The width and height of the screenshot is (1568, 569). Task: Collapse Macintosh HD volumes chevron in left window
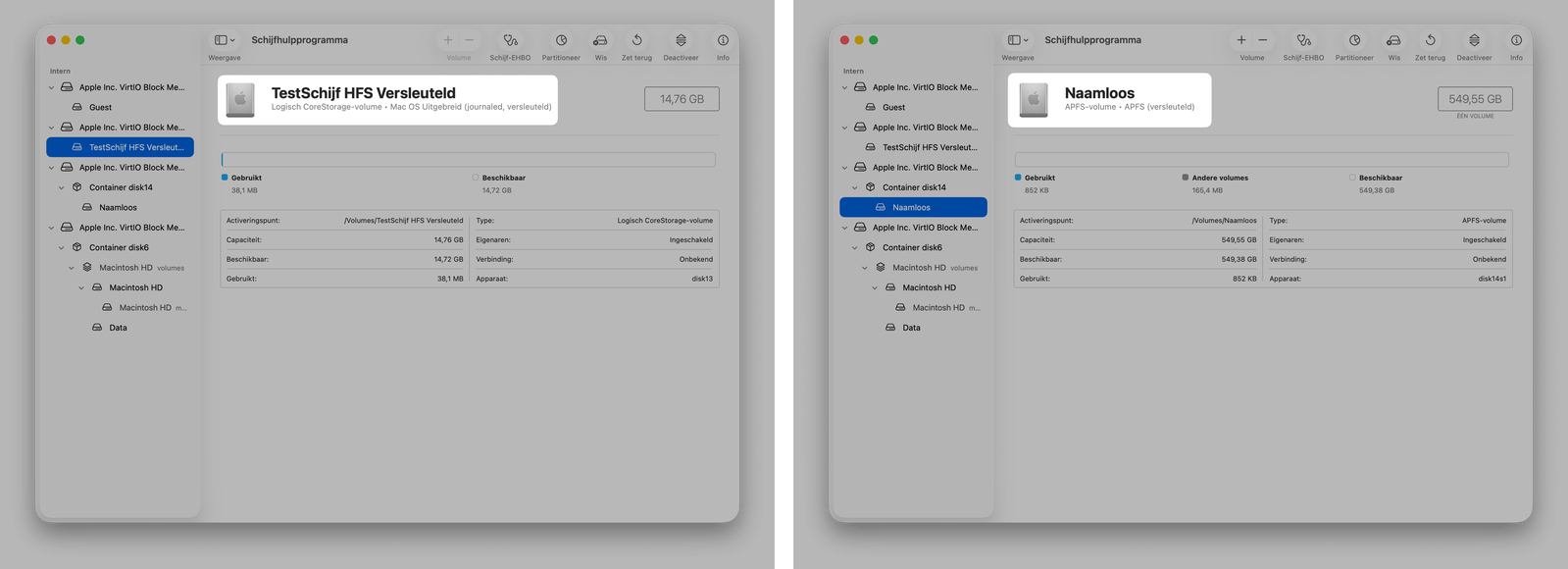[x=72, y=268]
